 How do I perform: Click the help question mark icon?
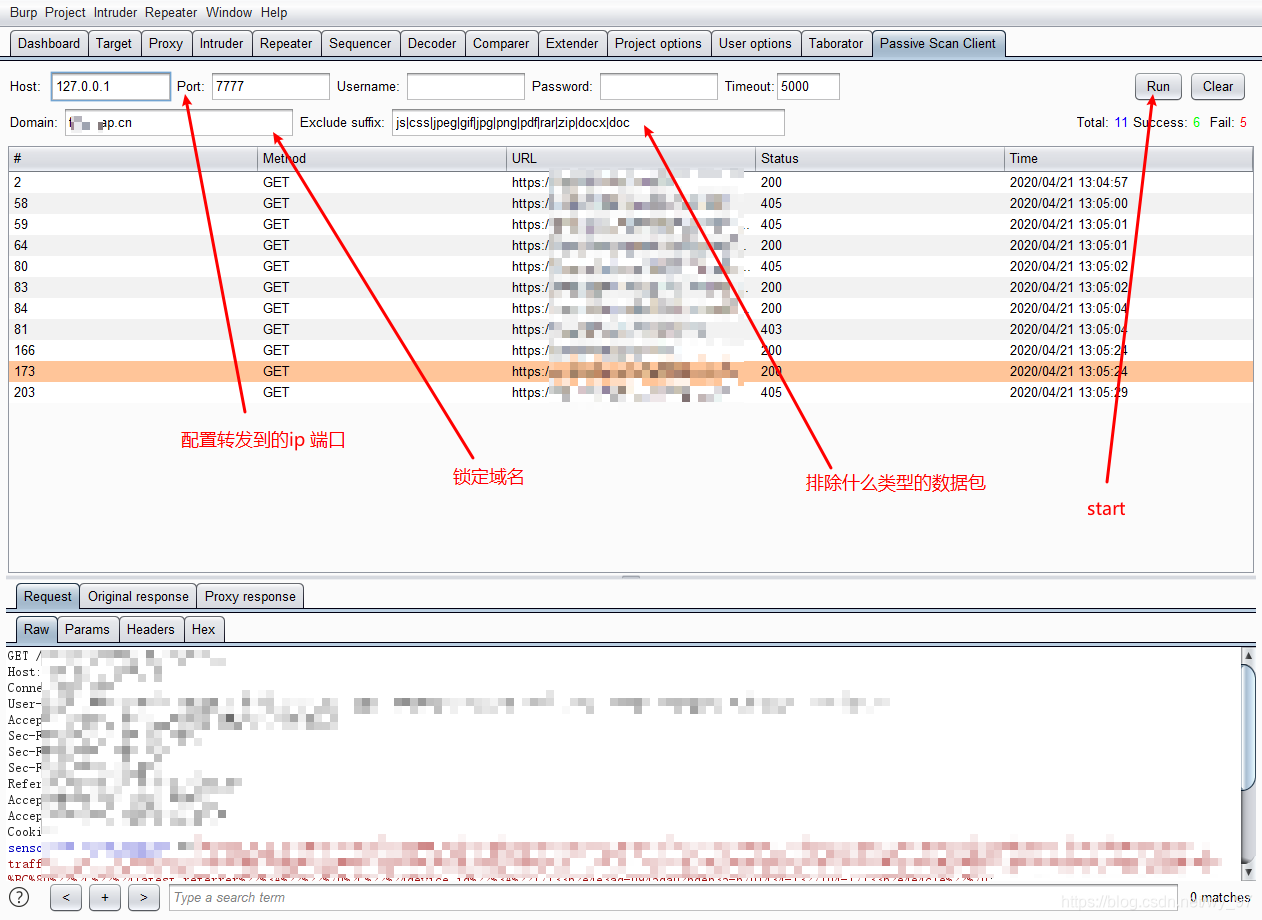17,897
